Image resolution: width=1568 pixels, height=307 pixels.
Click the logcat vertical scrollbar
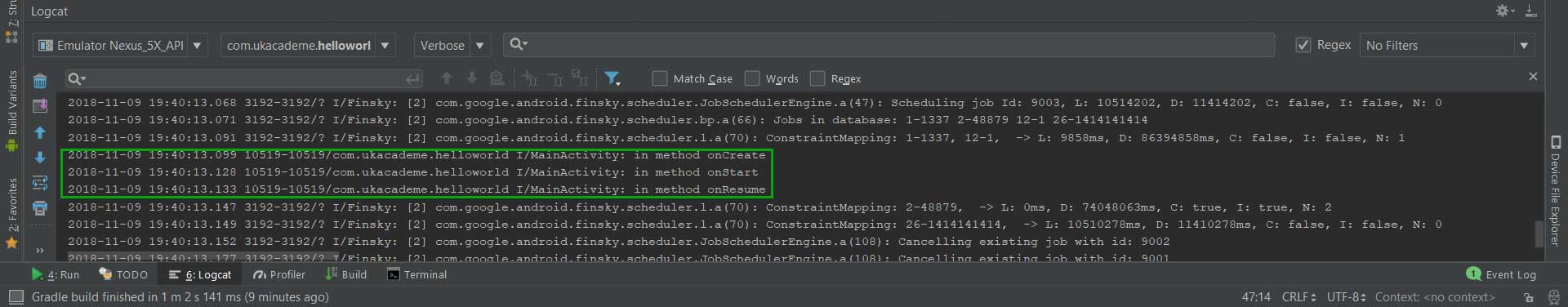click(1539, 233)
